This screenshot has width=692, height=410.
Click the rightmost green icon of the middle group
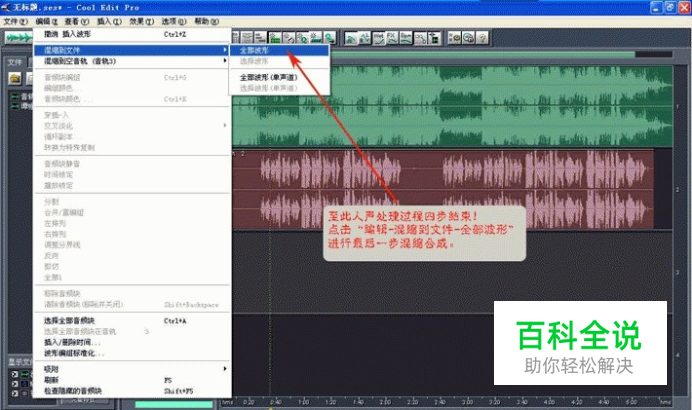[330, 38]
